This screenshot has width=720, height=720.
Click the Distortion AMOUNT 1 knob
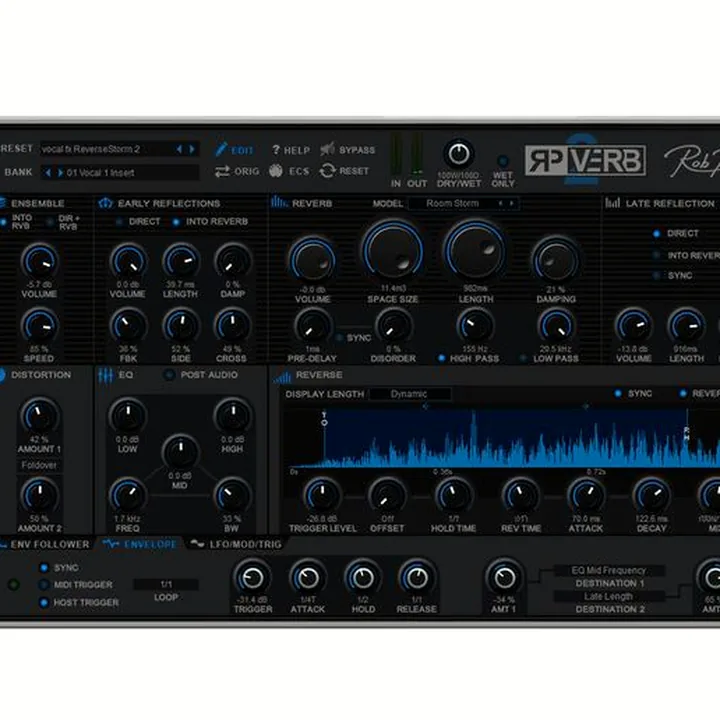click(39, 416)
